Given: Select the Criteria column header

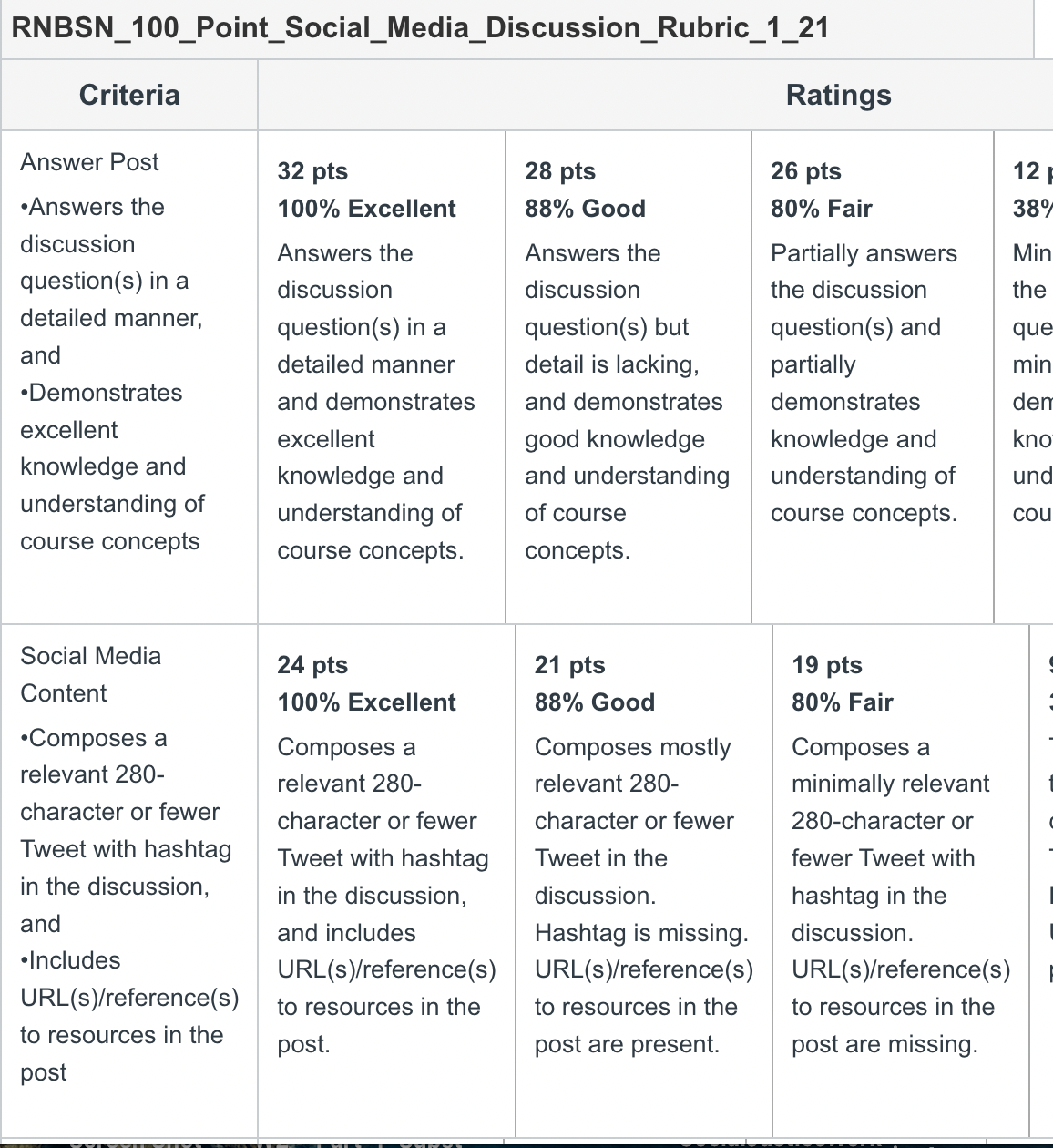Looking at the screenshot, I should point(129,95).
